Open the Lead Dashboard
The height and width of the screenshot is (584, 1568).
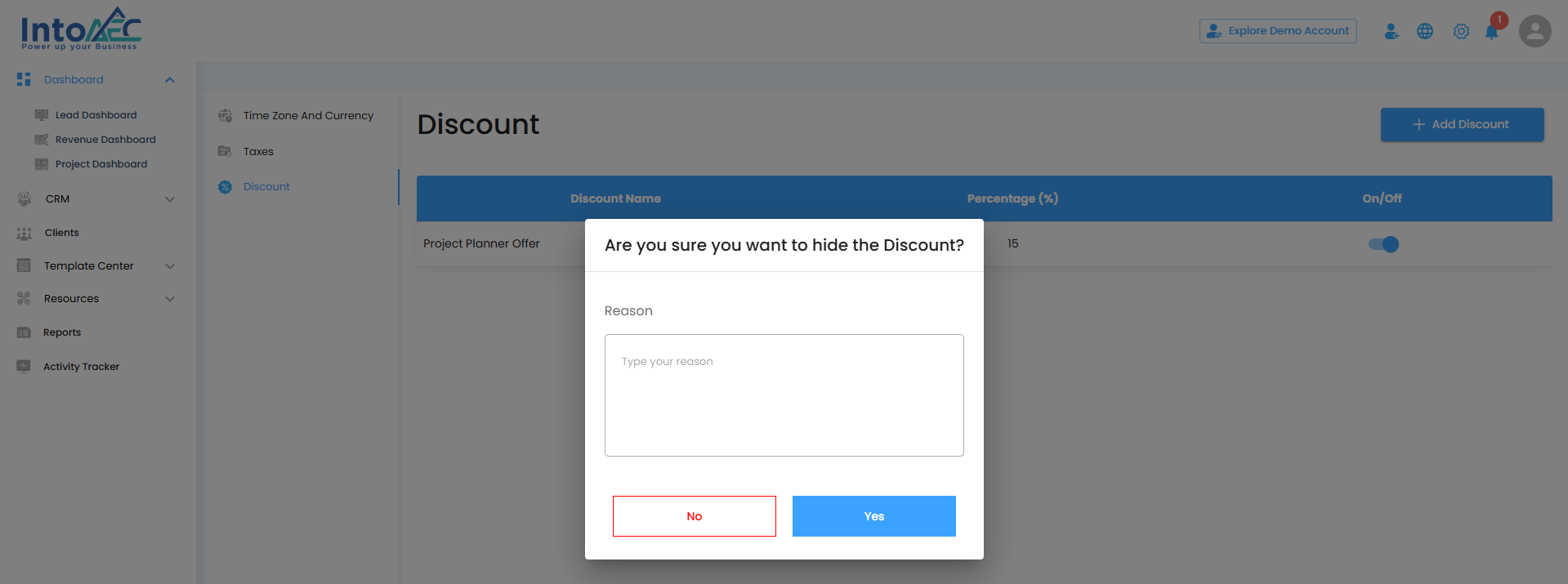pyautogui.click(x=96, y=115)
